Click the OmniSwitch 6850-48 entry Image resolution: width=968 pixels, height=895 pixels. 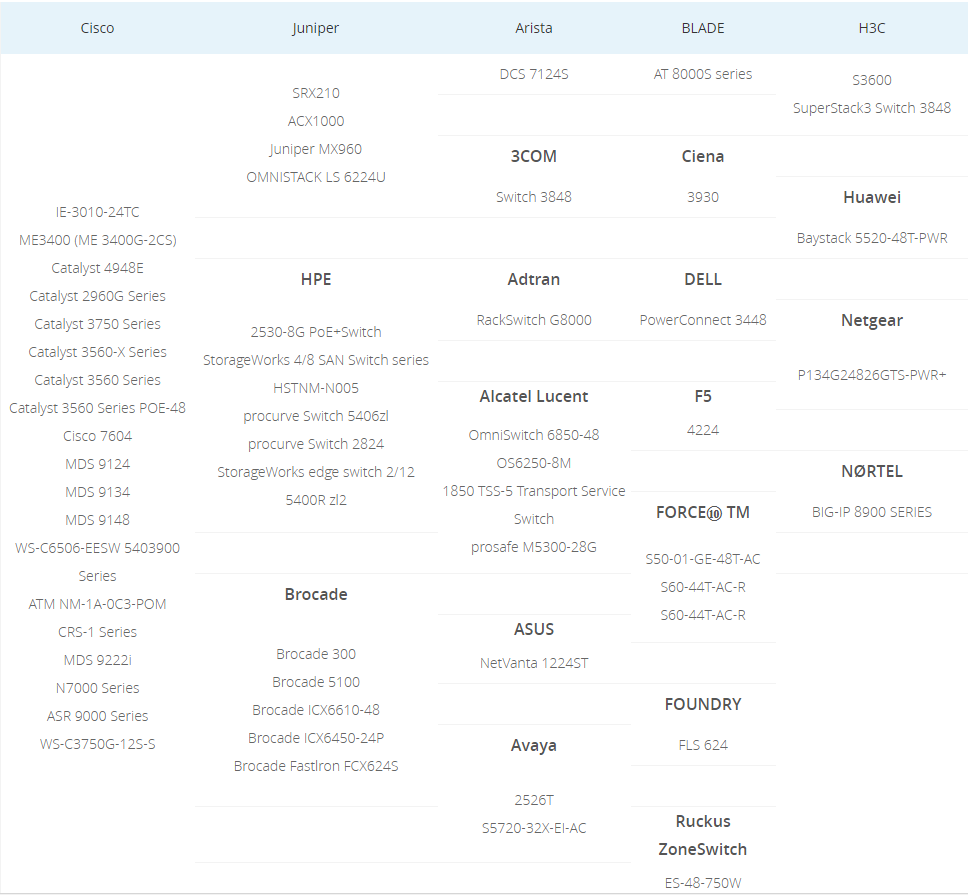coord(533,435)
